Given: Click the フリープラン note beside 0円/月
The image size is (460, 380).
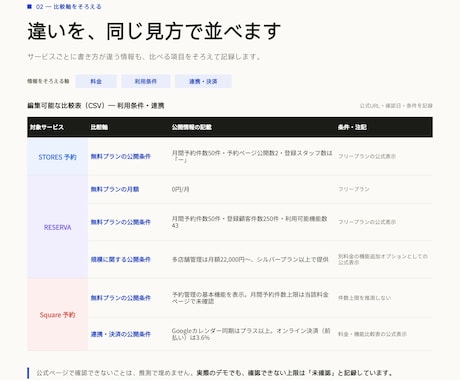Looking at the screenshot, I should (354, 189).
